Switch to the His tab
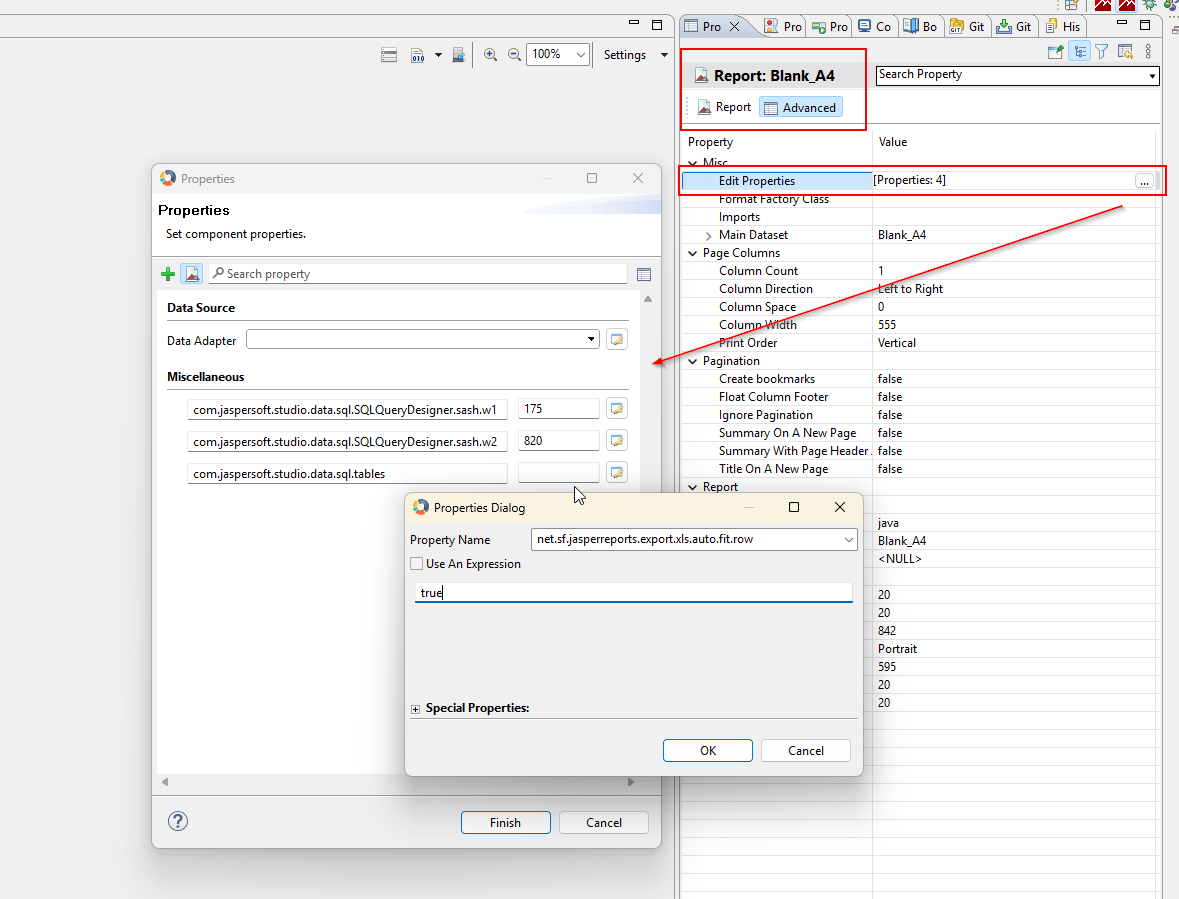The height and width of the screenshot is (899, 1179). [x=1063, y=26]
